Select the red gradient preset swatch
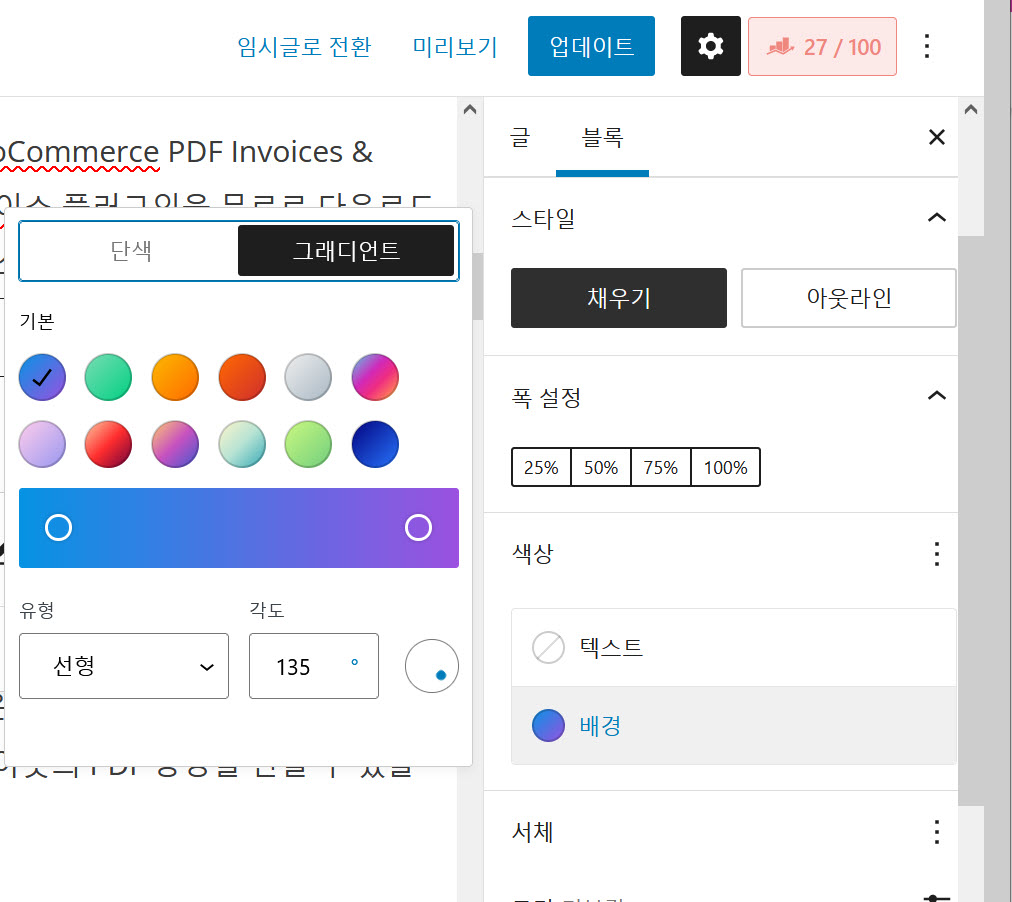This screenshot has width=1012, height=902. click(x=108, y=444)
